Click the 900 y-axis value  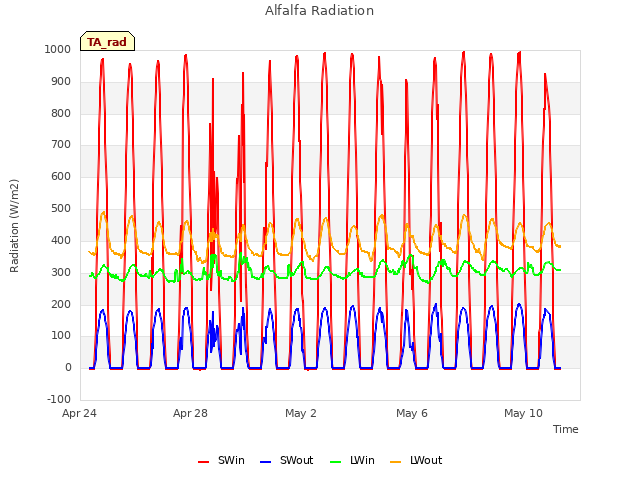(x=61, y=82)
